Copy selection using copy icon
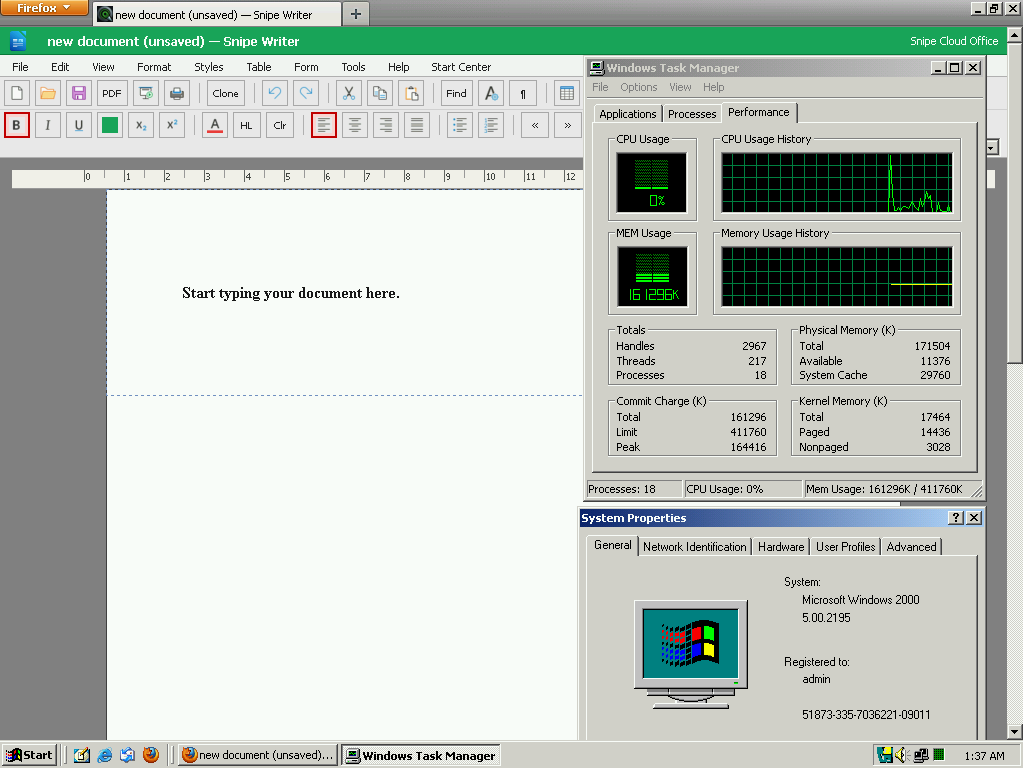Image resolution: width=1023 pixels, height=768 pixels. pyautogui.click(x=380, y=93)
